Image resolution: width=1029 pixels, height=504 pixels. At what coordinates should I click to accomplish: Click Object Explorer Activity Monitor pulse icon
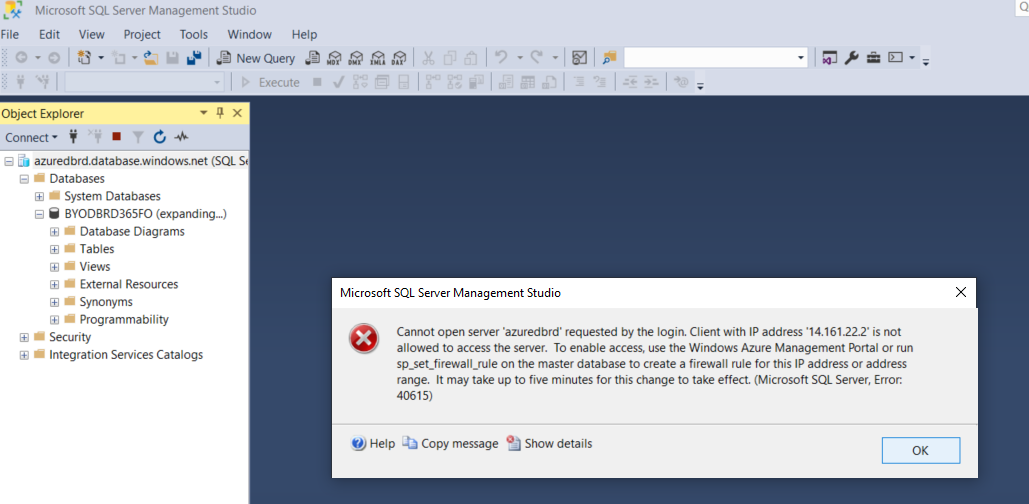pos(181,136)
